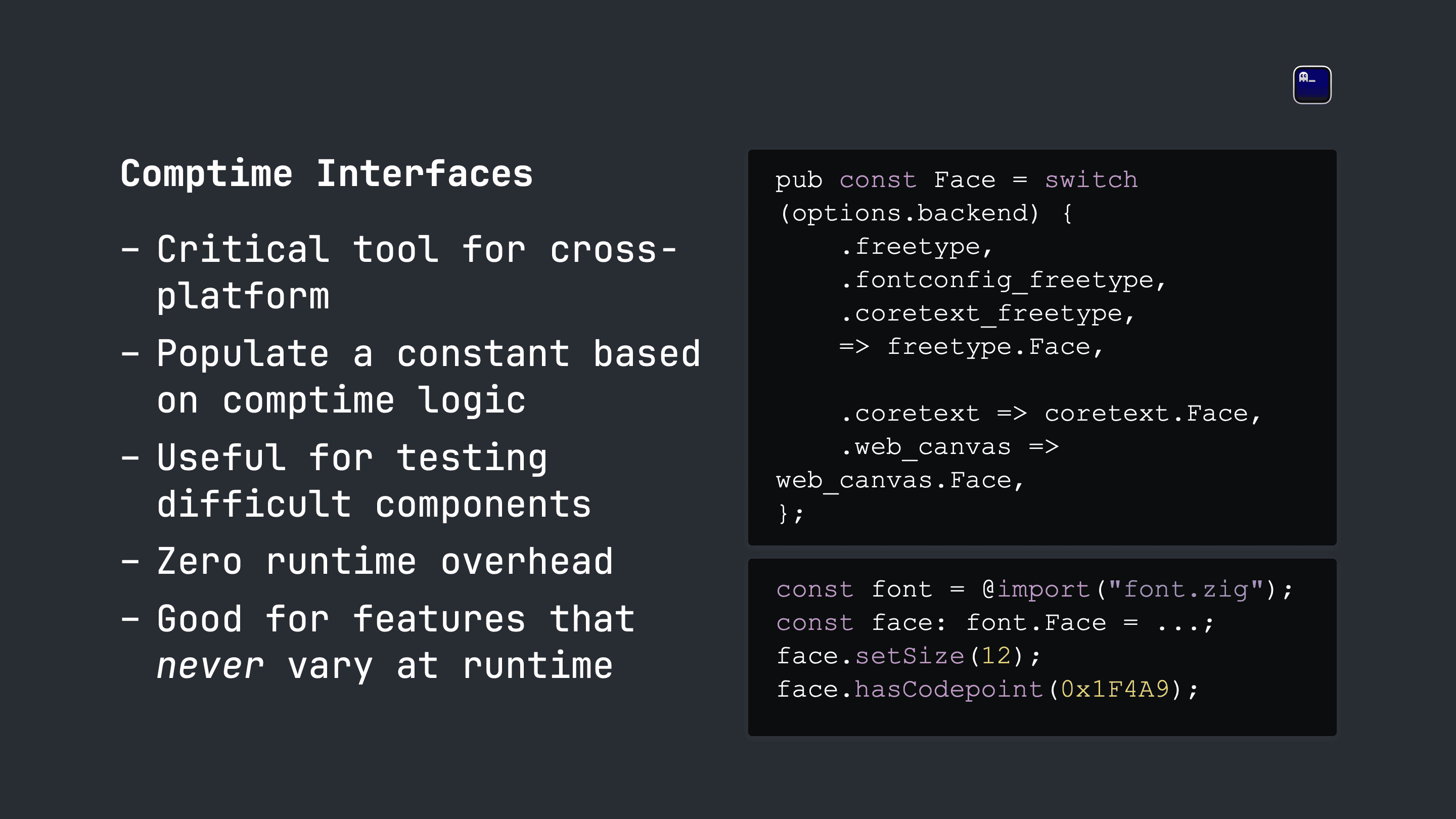Click the "setSize" method call

pyautogui.click(x=909, y=656)
